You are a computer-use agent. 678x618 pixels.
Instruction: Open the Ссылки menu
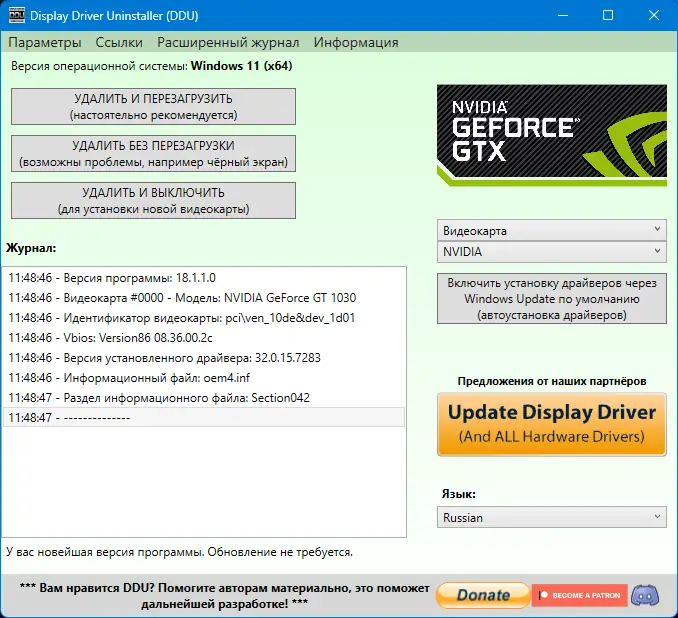point(119,42)
